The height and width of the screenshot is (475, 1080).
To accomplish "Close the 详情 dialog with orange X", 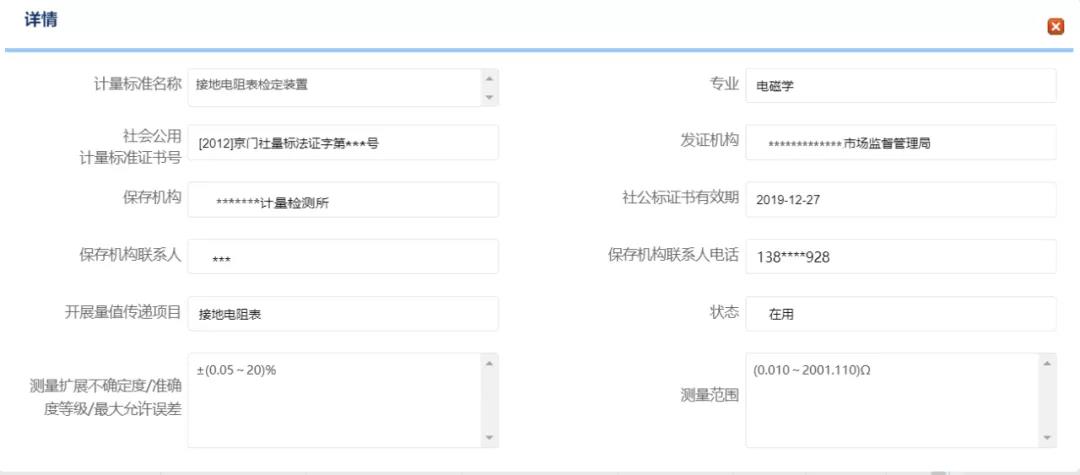I will pyautogui.click(x=1055, y=27).
